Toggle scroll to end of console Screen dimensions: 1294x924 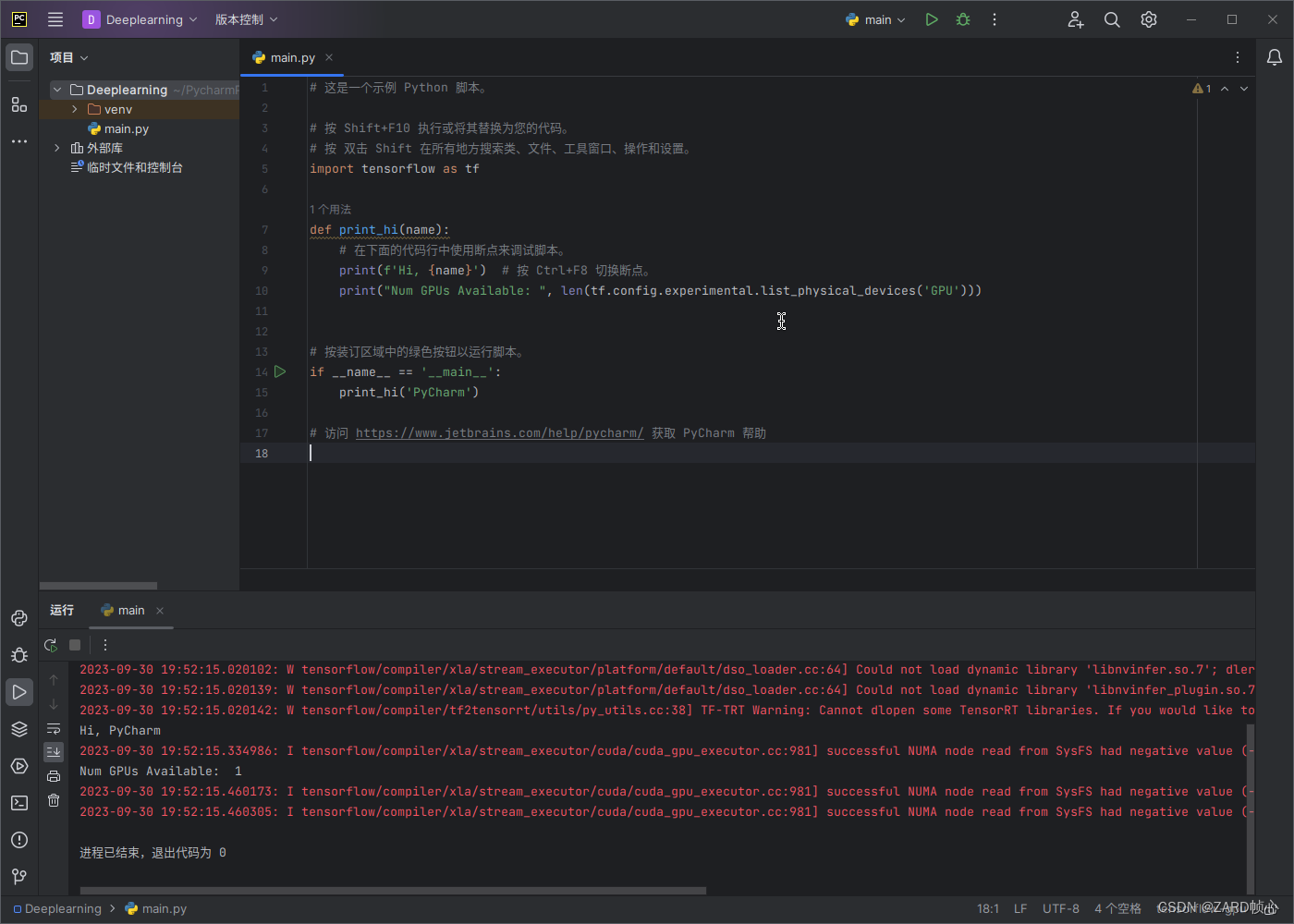pyautogui.click(x=54, y=752)
